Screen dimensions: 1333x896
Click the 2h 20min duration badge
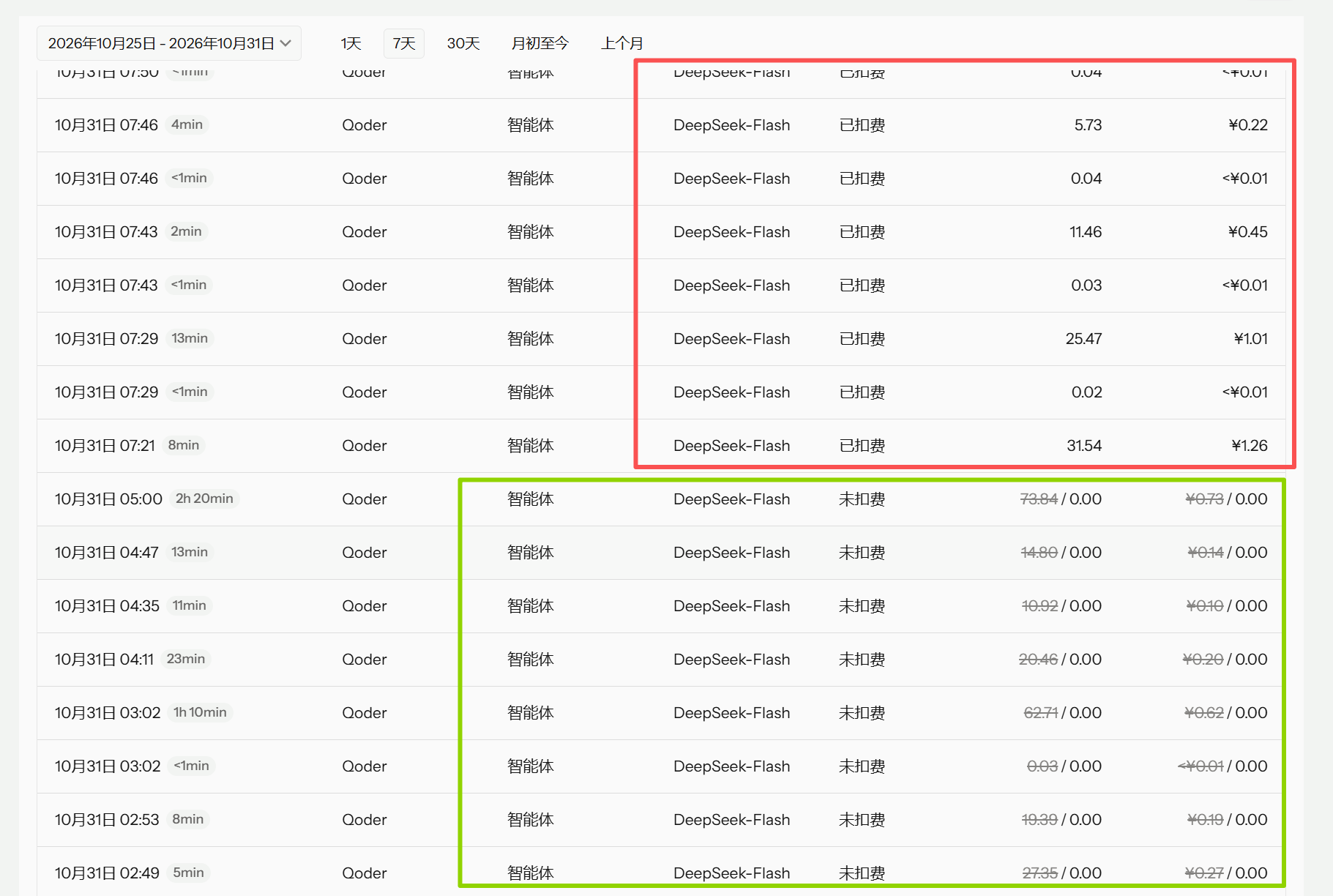(x=204, y=499)
